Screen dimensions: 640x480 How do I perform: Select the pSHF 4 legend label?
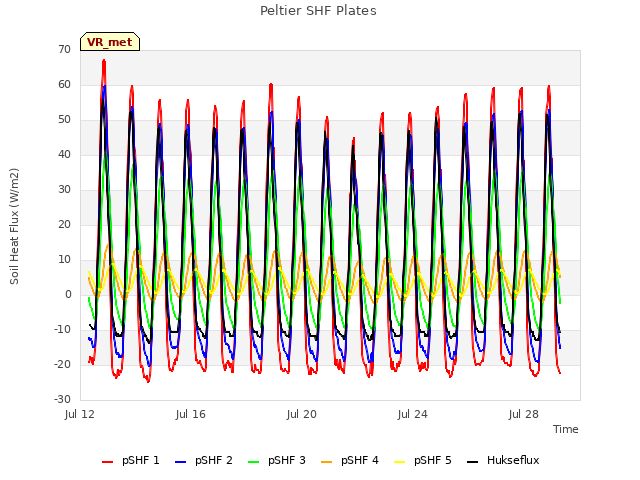360,460
